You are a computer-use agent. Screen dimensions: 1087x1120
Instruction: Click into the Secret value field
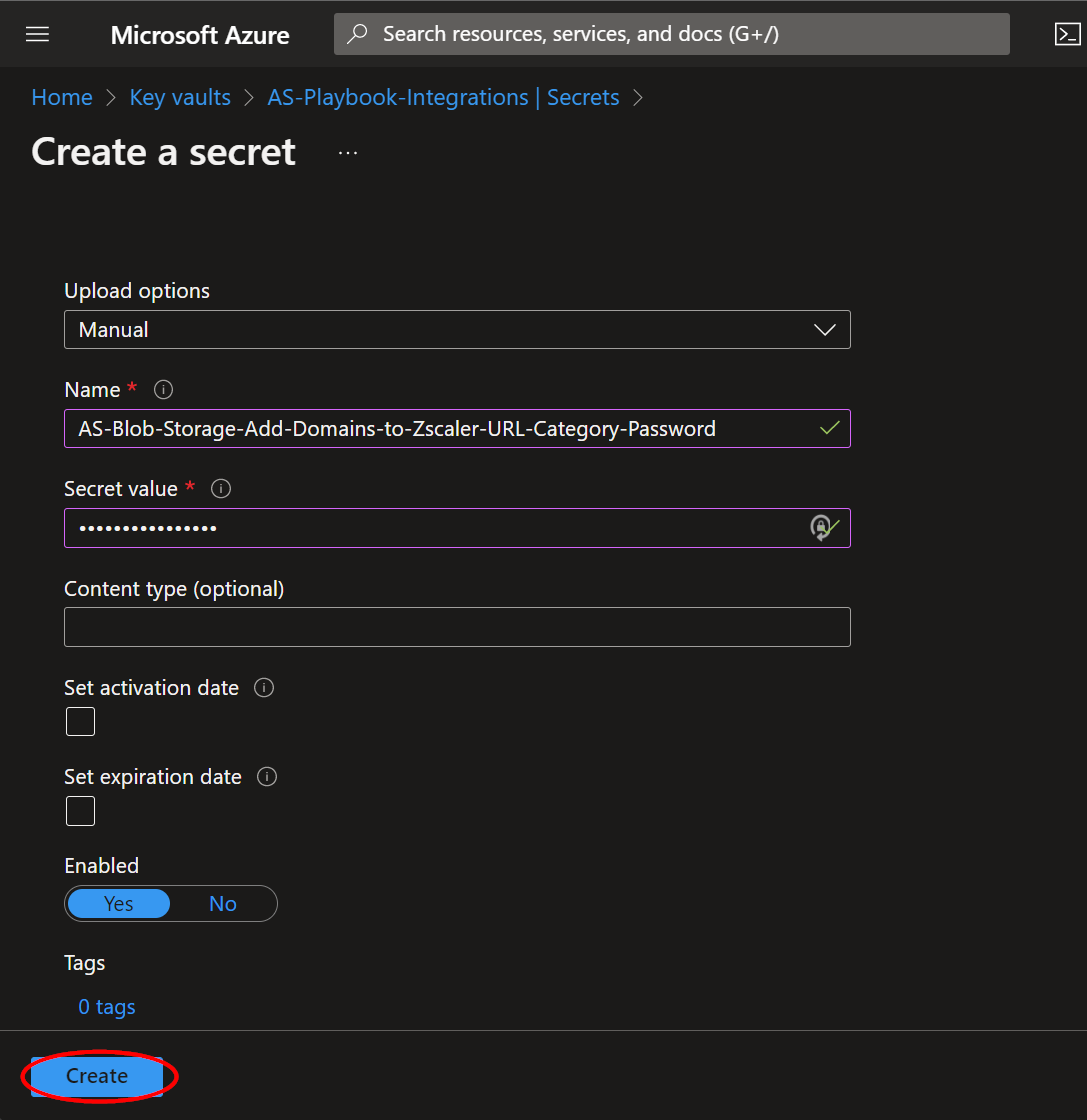click(x=457, y=528)
